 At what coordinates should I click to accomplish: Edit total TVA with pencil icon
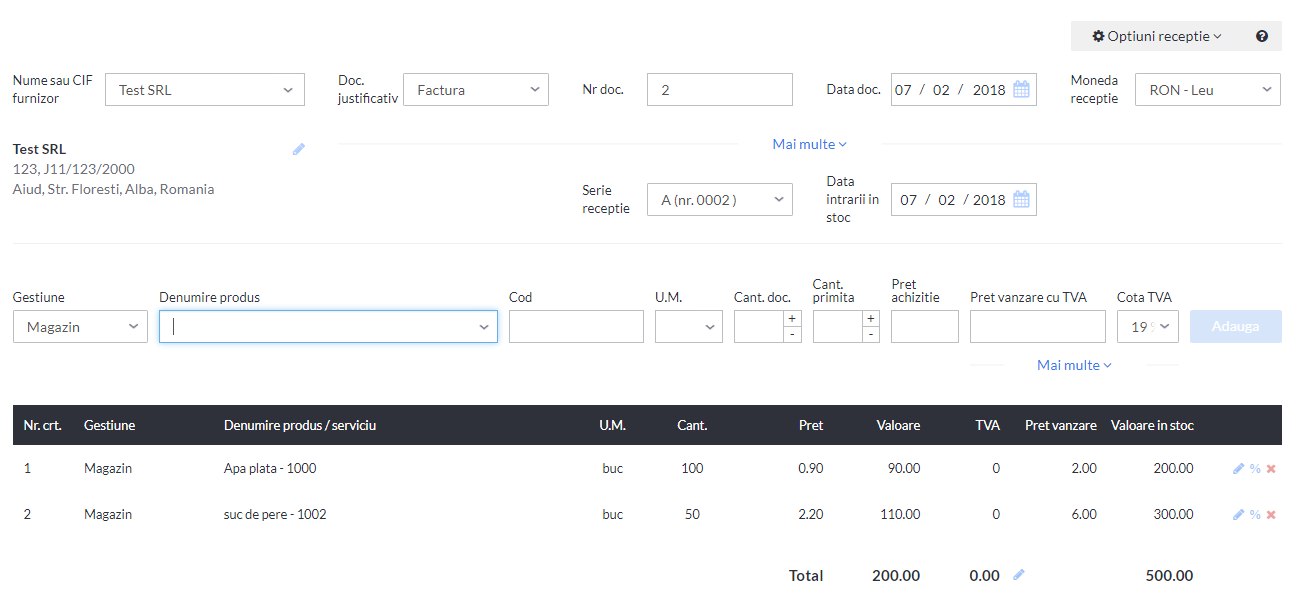tap(1019, 575)
